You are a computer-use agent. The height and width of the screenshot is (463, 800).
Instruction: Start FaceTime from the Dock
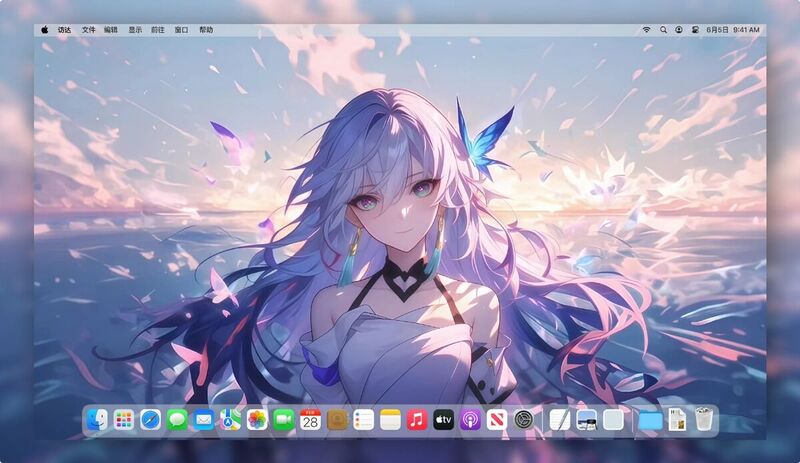284,420
